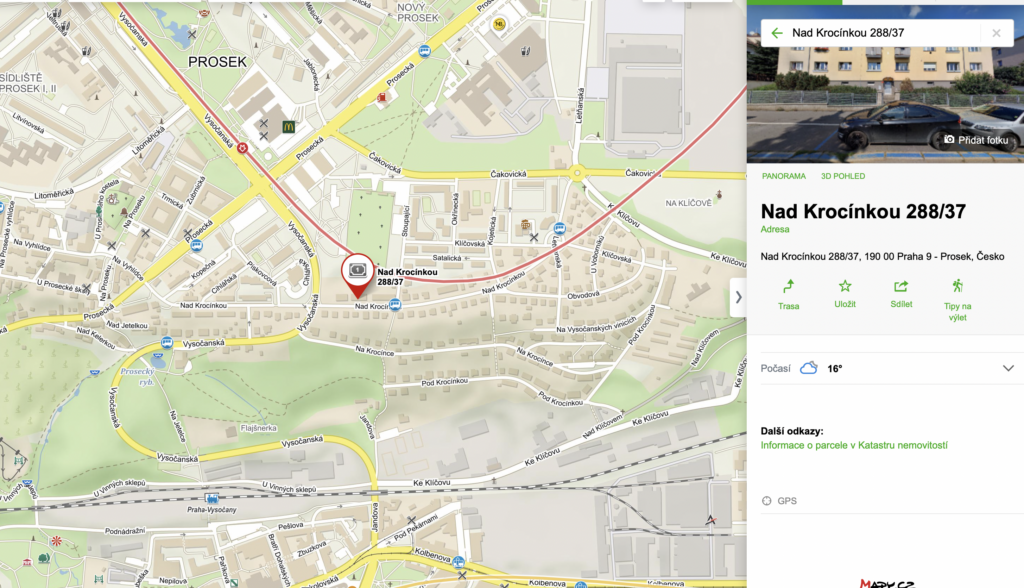Switch to the 3D POHLED tab
Viewport: 1024px width, 588px height.
point(842,176)
